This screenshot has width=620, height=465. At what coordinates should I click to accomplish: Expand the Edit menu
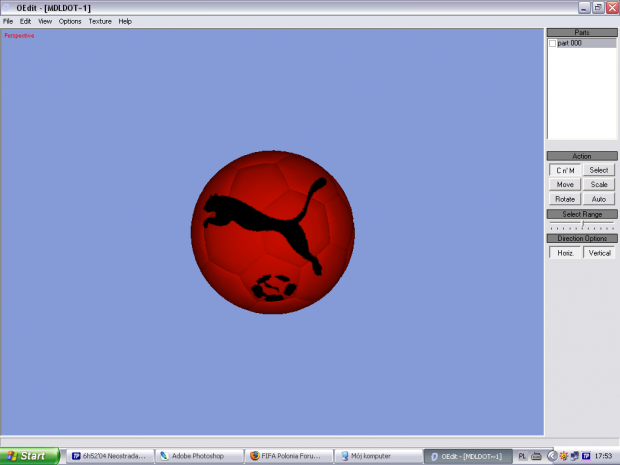[x=26, y=21]
